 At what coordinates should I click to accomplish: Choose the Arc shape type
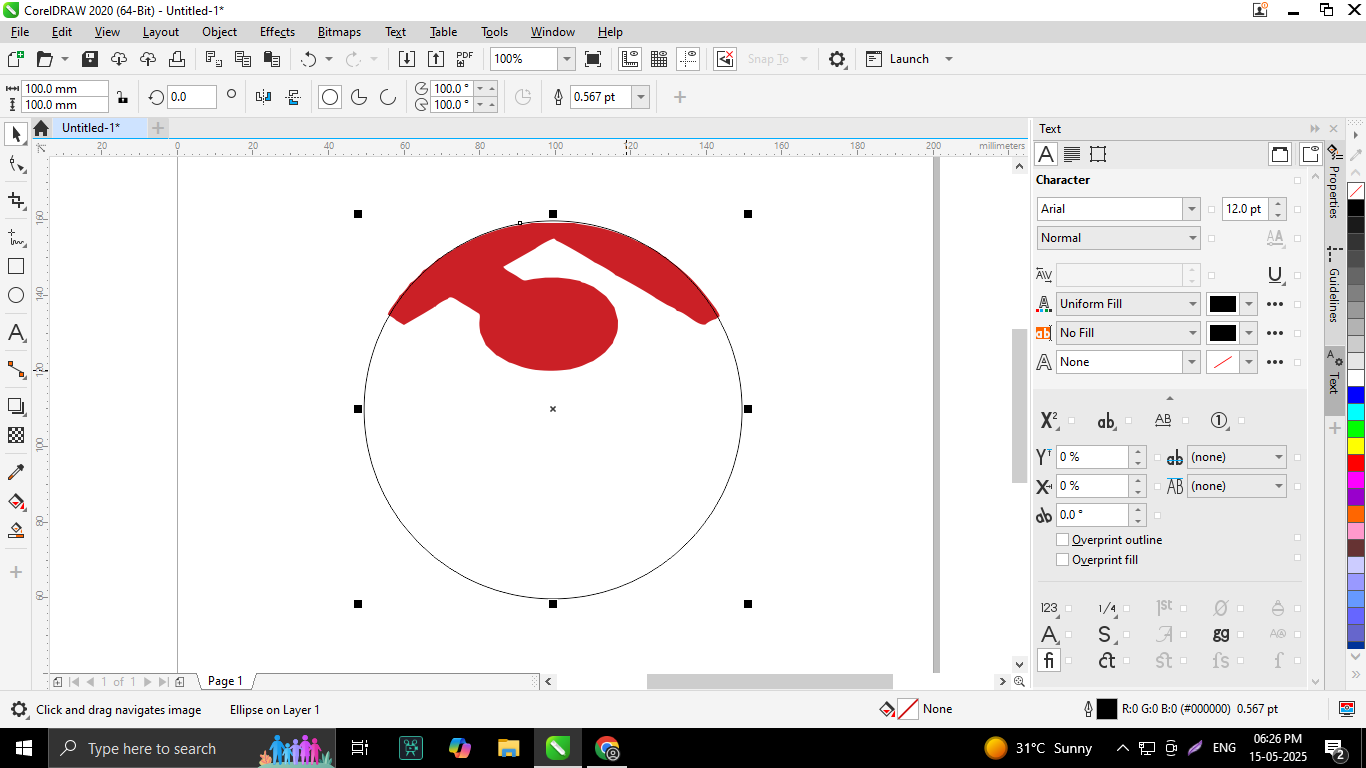[387, 97]
